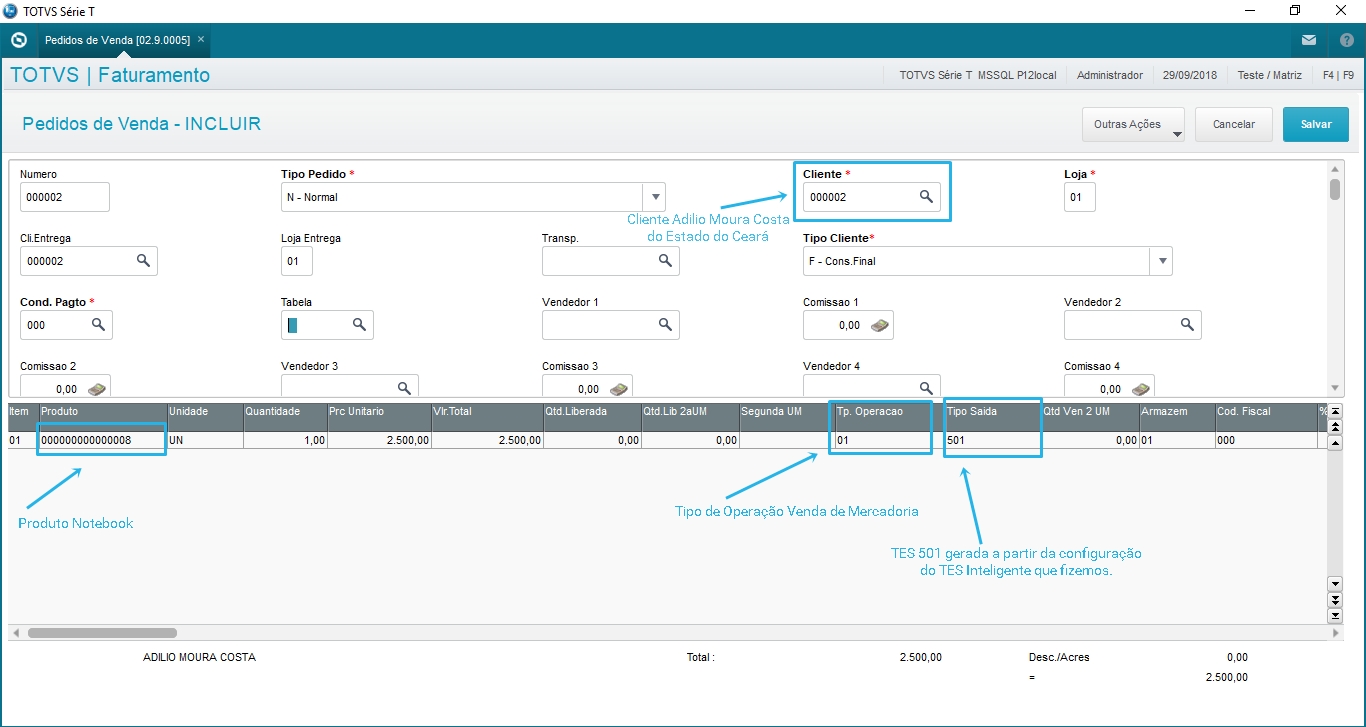
Task: Click the F4 | F9 shortcut label
Action: tap(1338, 75)
